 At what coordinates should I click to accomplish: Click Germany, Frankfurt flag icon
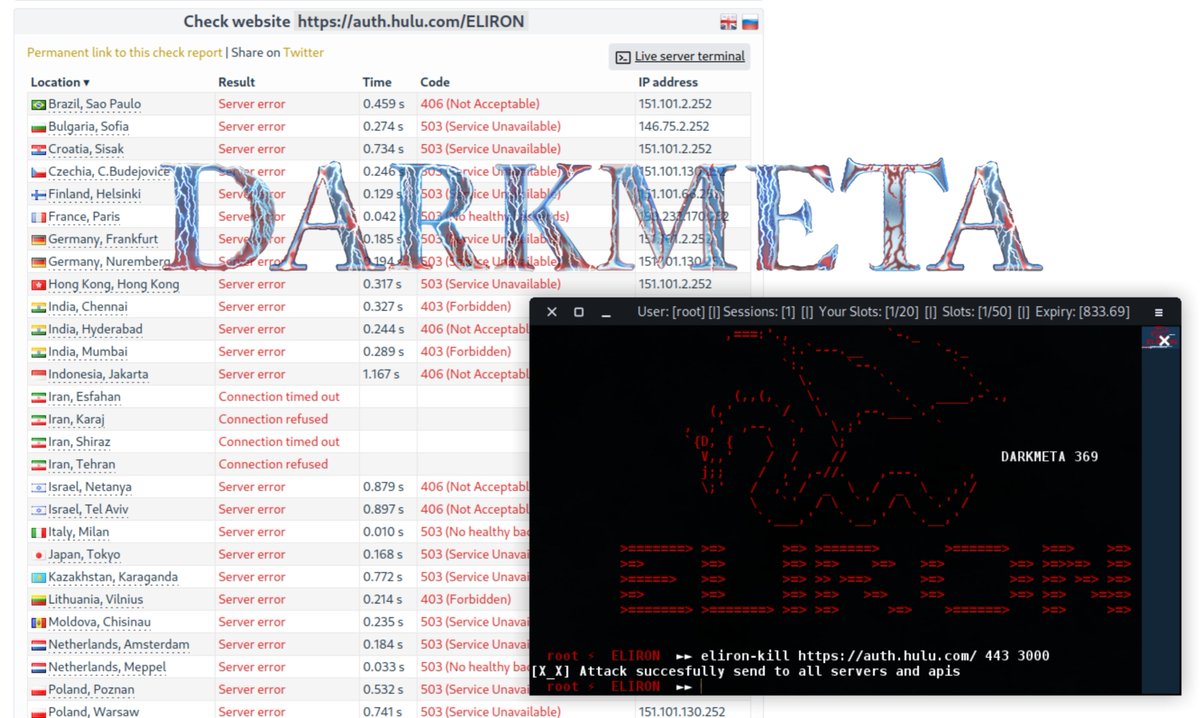38,240
